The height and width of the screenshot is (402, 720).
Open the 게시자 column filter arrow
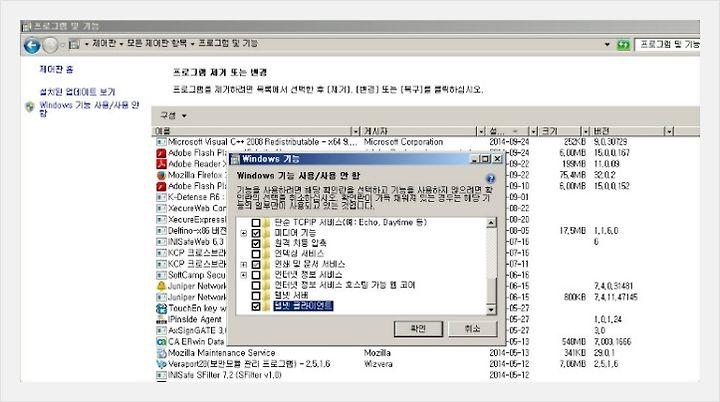tap(481, 131)
